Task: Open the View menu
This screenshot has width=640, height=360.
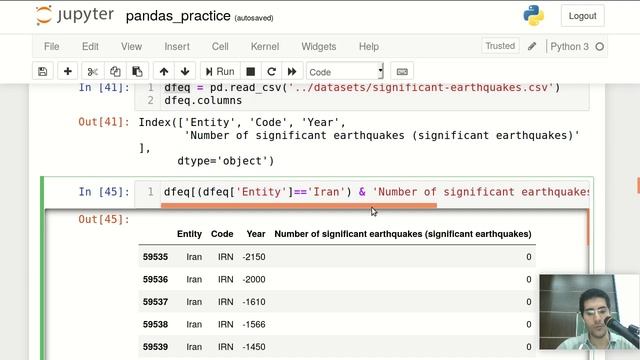Action: [x=131, y=47]
